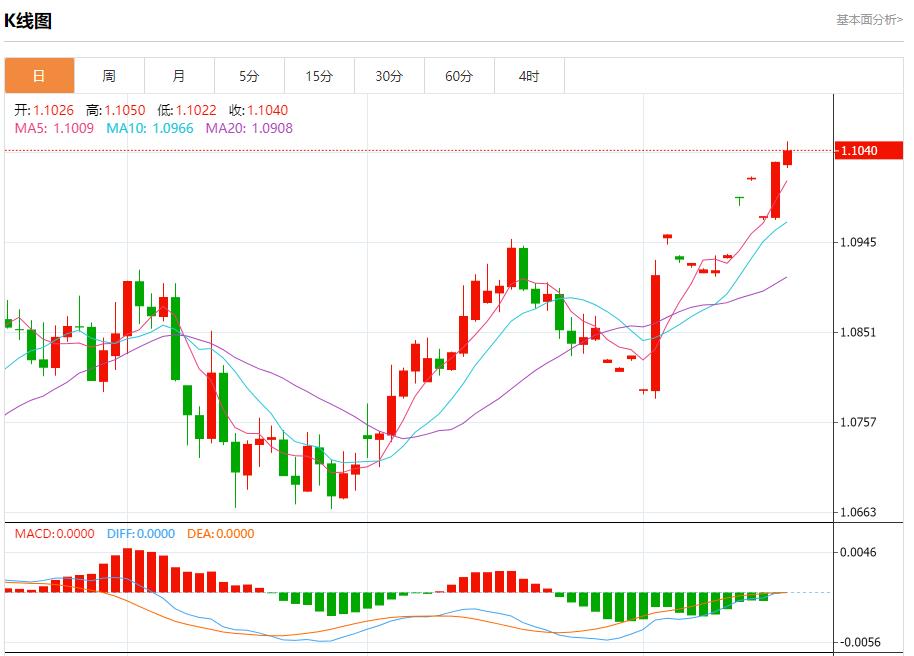The height and width of the screenshot is (656, 914).
Task: Click the MA5 indicator label
Action: click(54, 128)
